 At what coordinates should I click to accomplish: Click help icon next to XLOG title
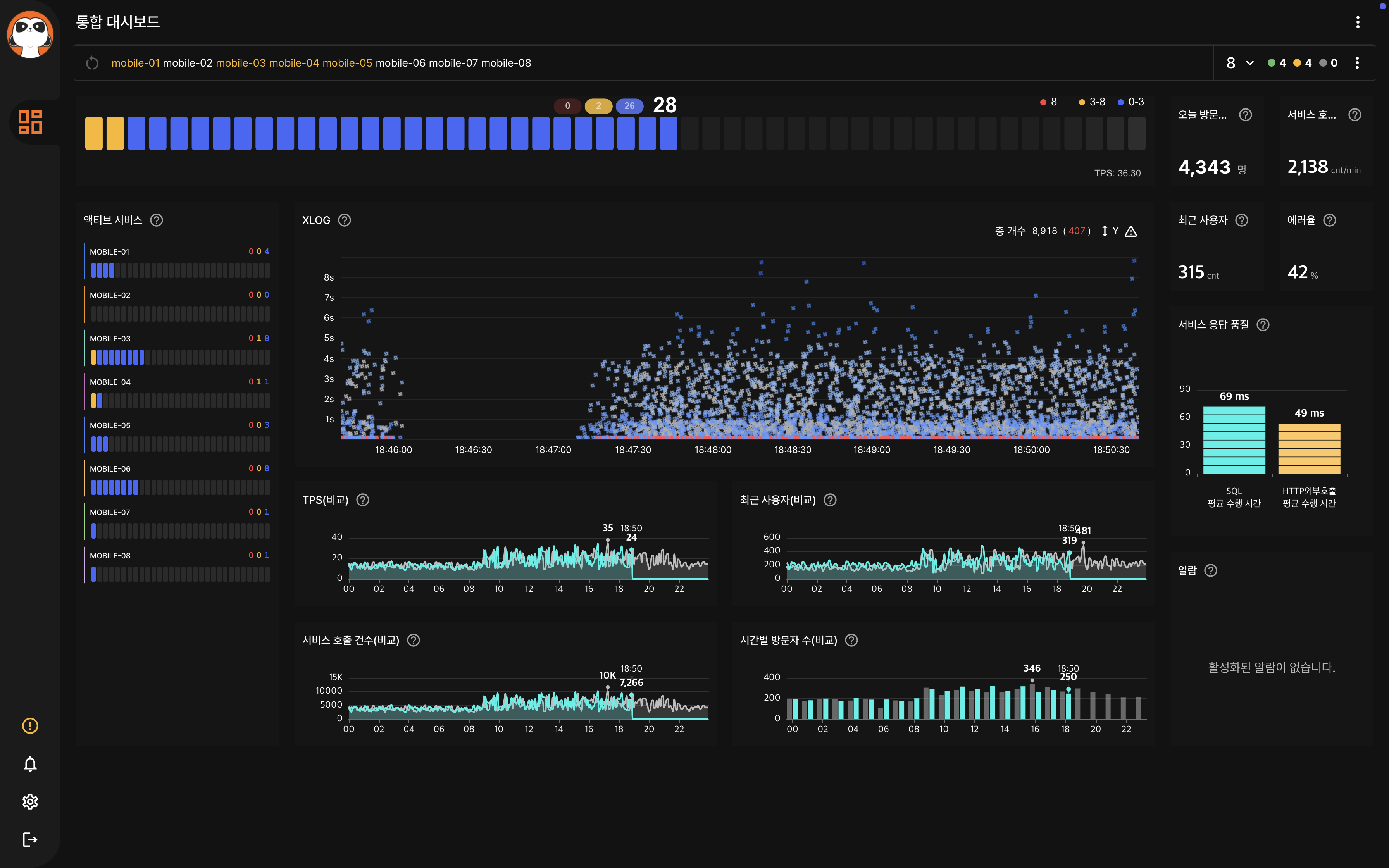click(x=345, y=220)
